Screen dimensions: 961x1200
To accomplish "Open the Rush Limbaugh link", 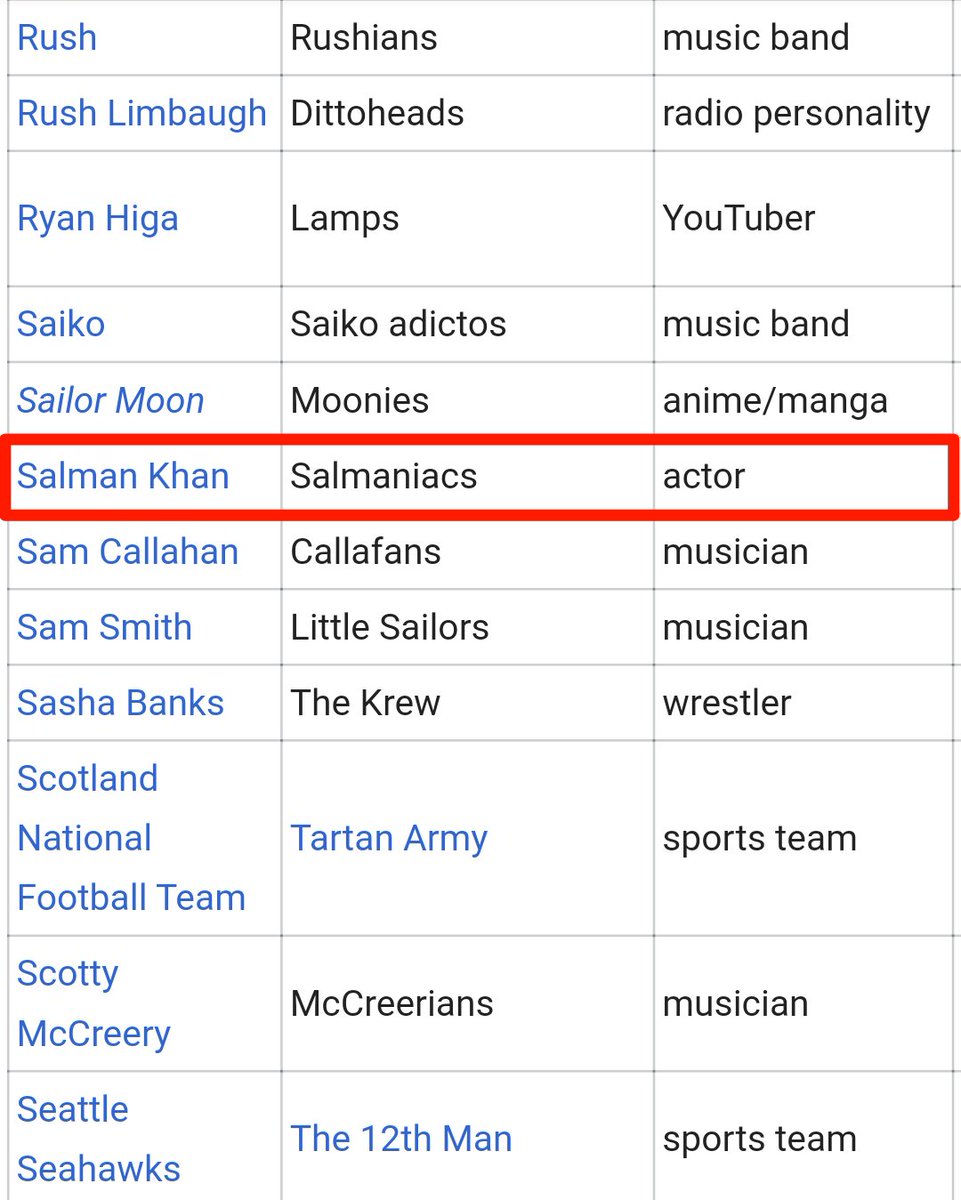I will click(142, 113).
